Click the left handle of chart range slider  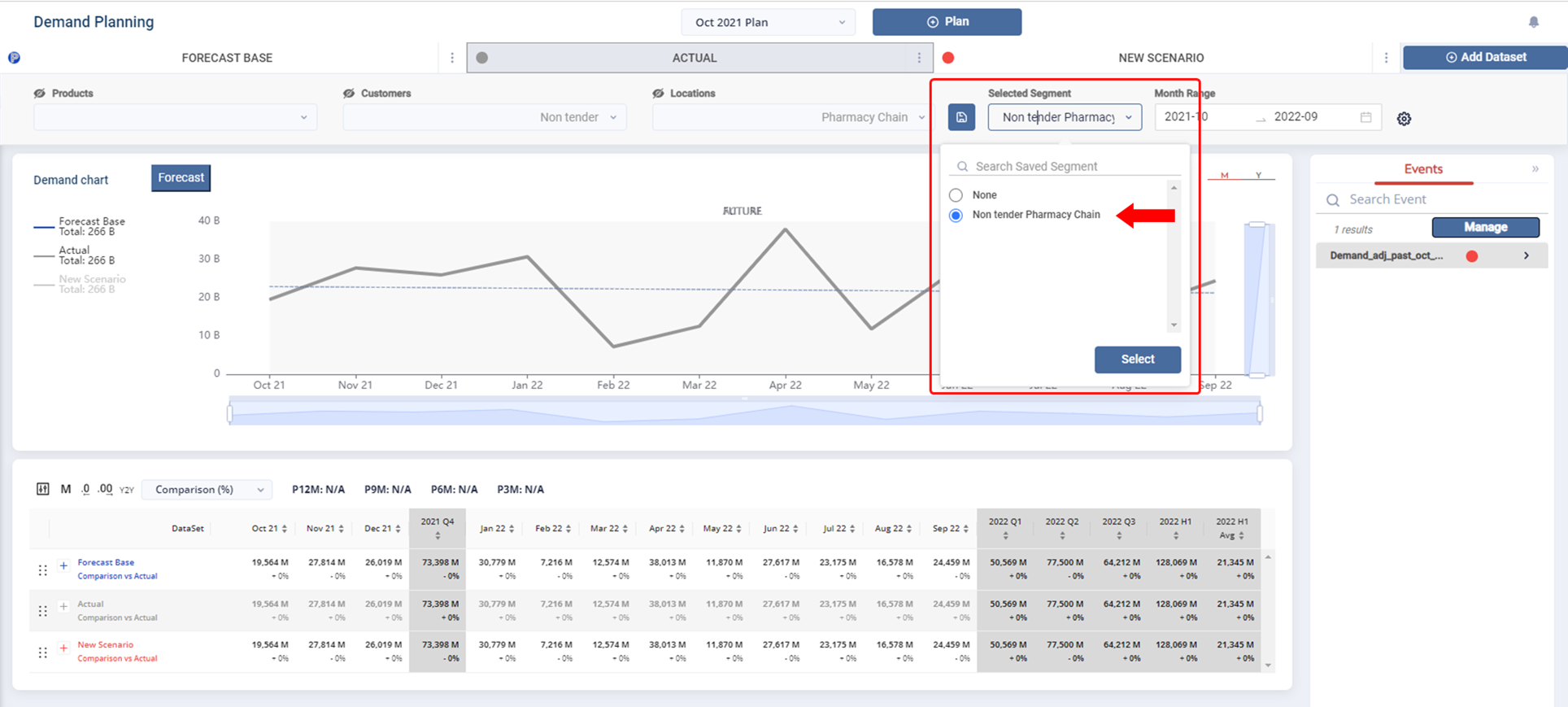click(230, 414)
